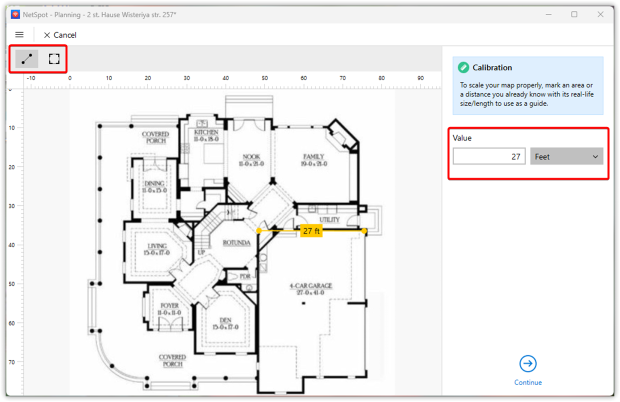Click the FOYER room label
The height and width of the screenshot is (402, 620).
(x=170, y=306)
